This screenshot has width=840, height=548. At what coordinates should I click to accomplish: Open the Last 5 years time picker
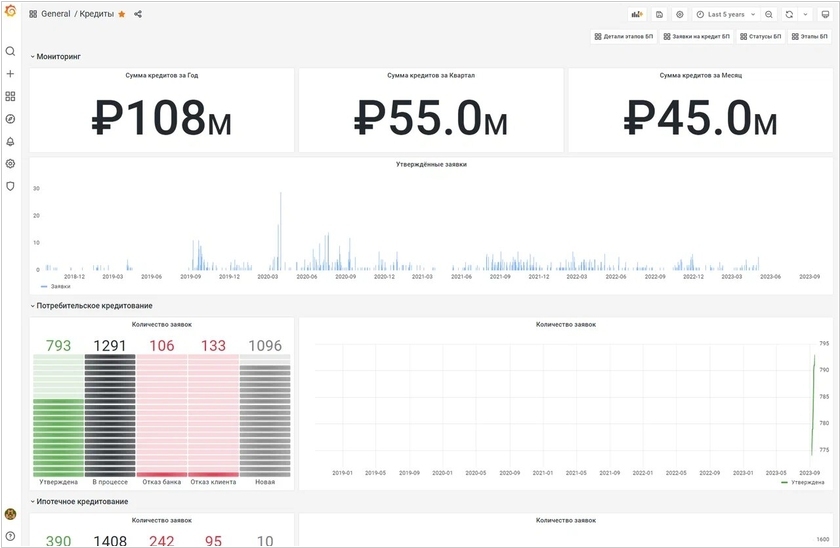(x=721, y=14)
